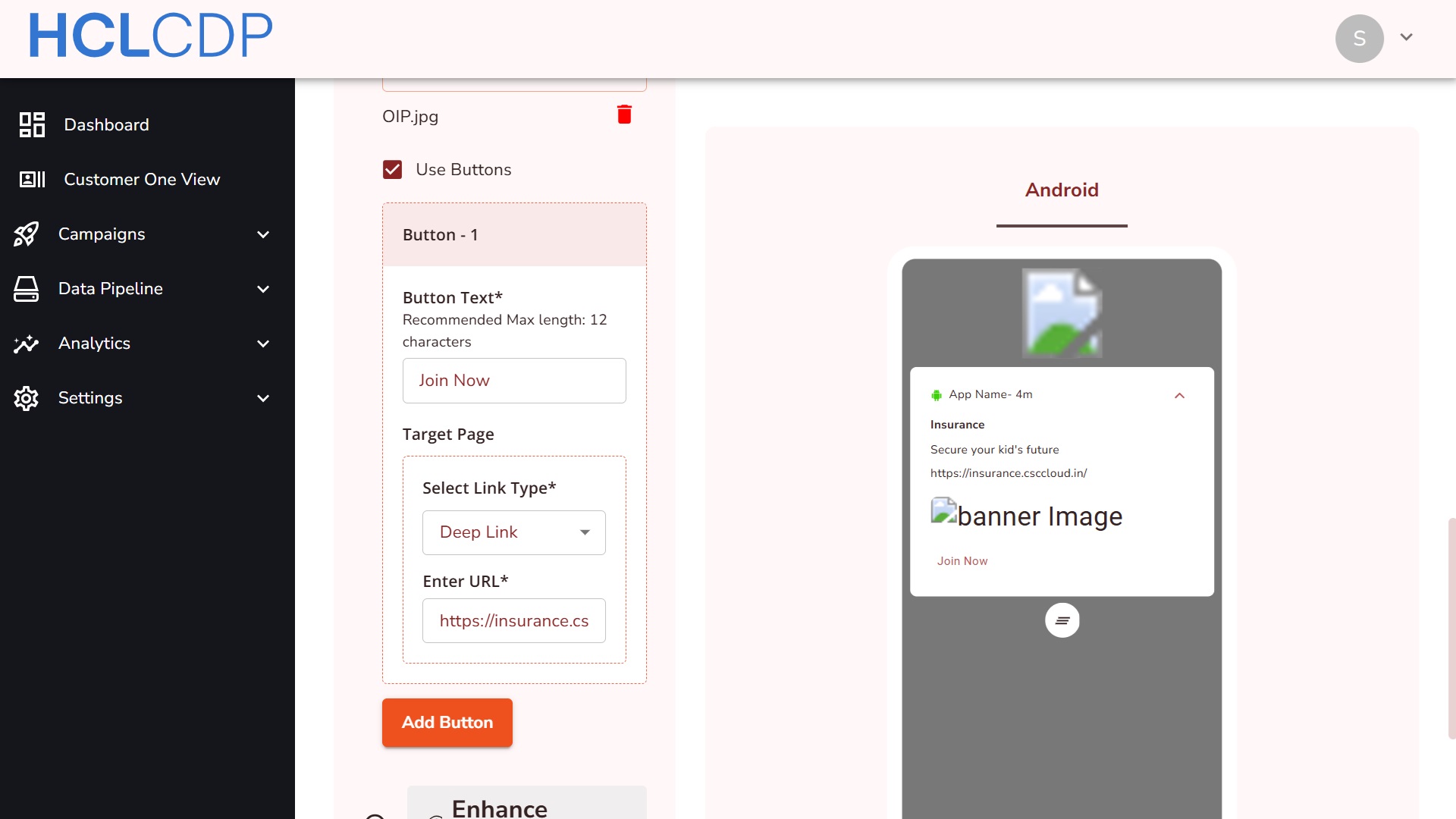Select the Android preview tab
The image size is (1456, 819).
pos(1061,190)
